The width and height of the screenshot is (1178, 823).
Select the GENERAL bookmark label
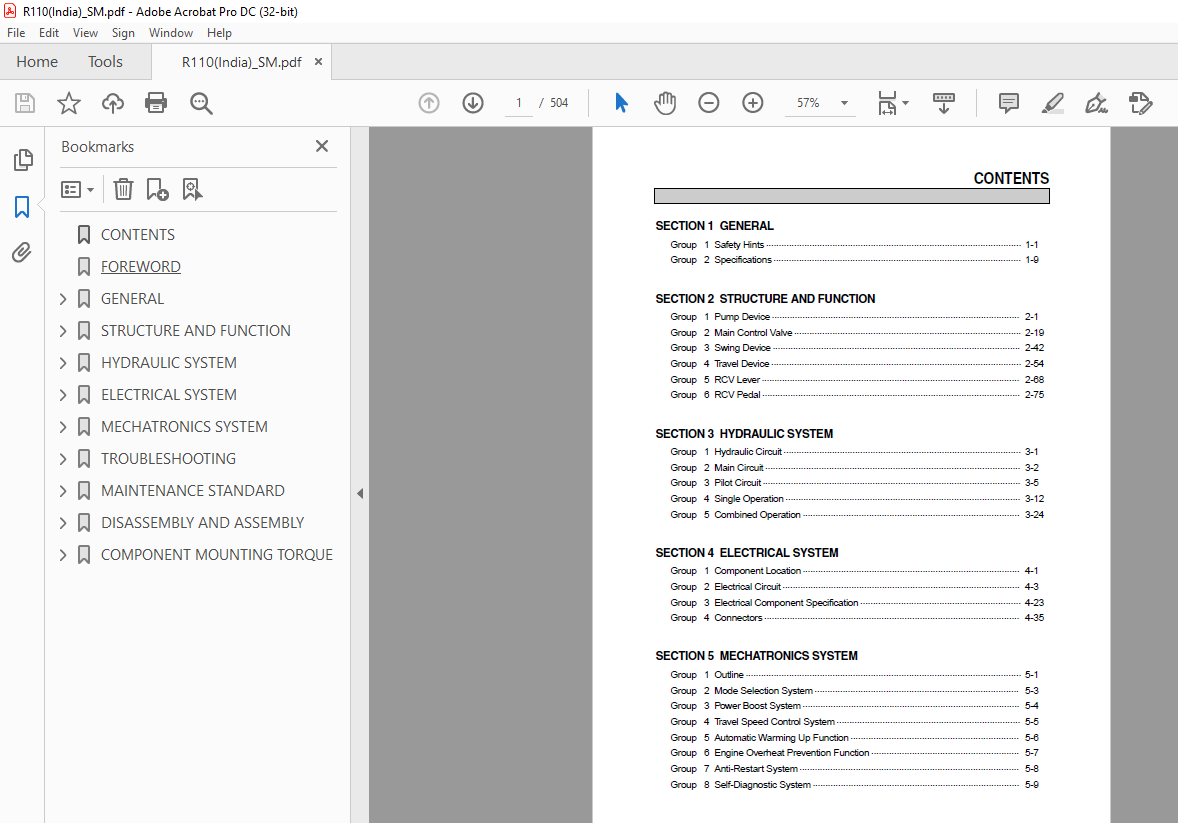[x=132, y=299]
